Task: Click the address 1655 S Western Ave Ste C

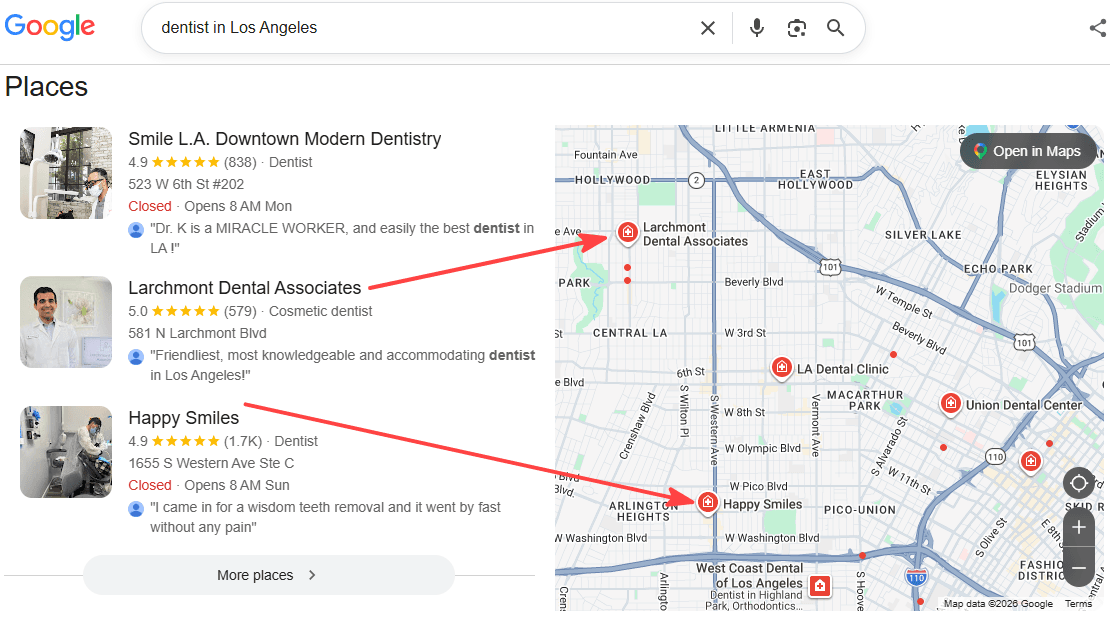Action: point(211,463)
